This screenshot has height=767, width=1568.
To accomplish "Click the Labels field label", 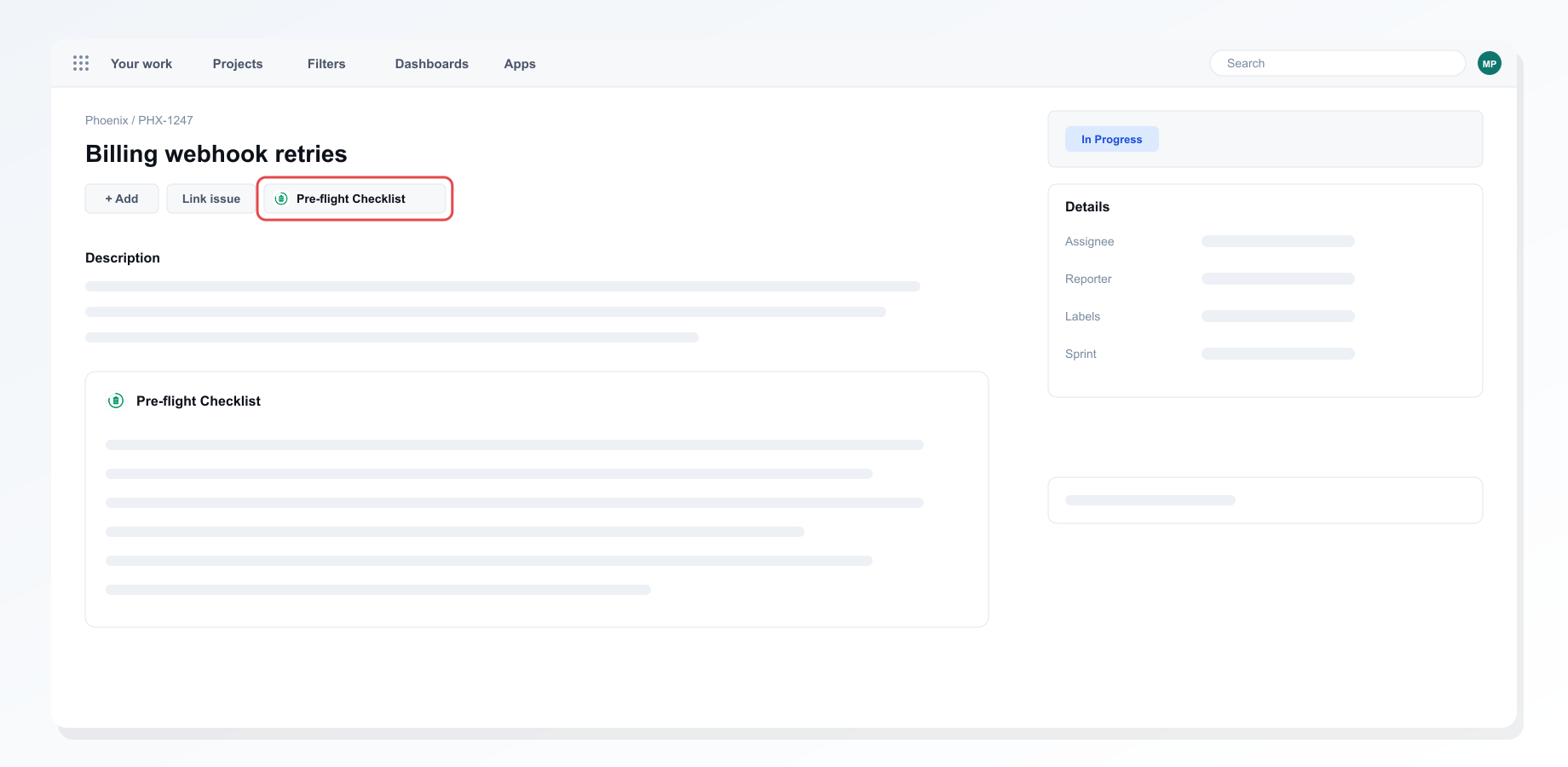I will click(1082, 316).
